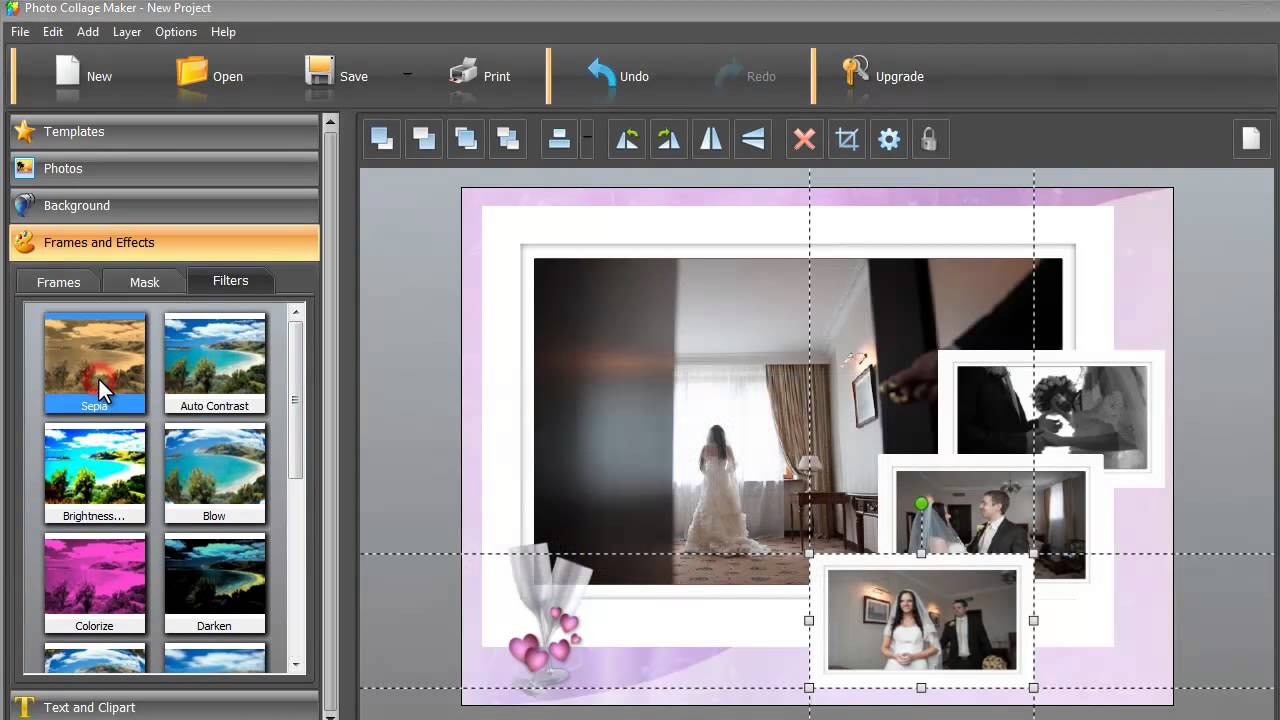Select the Filters tab
Image resolution: width=1280 pixels, height=720 pixels.
pos(231,281)
